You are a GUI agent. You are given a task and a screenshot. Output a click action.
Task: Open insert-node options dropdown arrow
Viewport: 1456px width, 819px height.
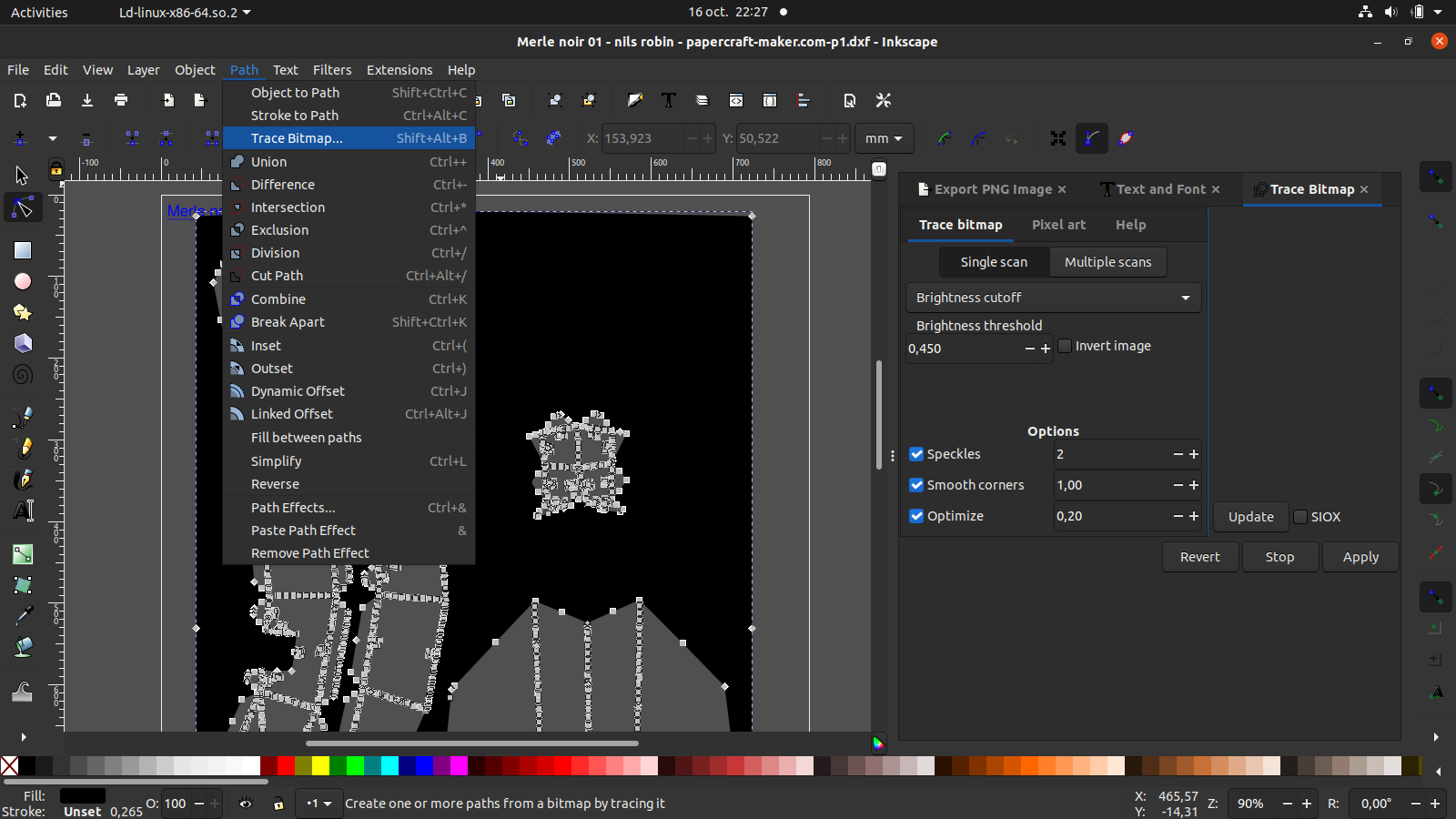pyautogui.click(x=53, y=138)
